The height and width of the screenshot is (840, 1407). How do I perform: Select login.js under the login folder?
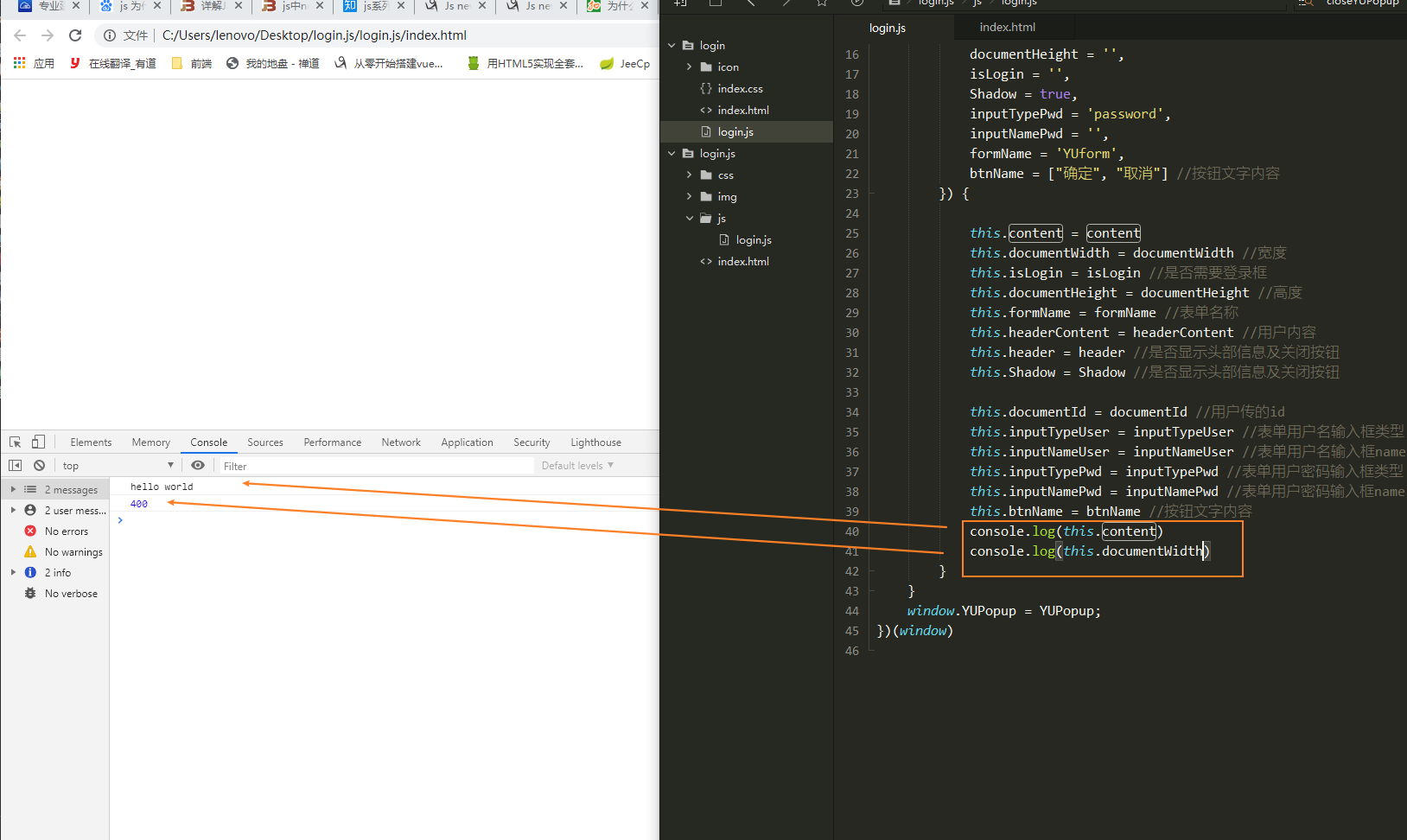click(735, 131)
